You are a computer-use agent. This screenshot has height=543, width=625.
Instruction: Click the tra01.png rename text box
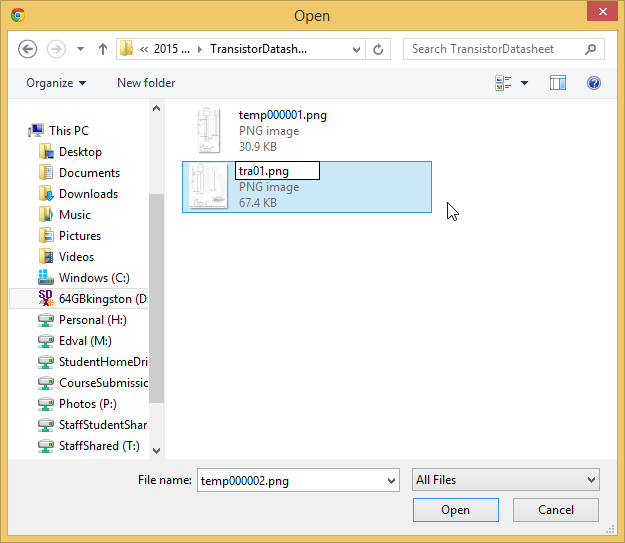(x=277, y=171)
